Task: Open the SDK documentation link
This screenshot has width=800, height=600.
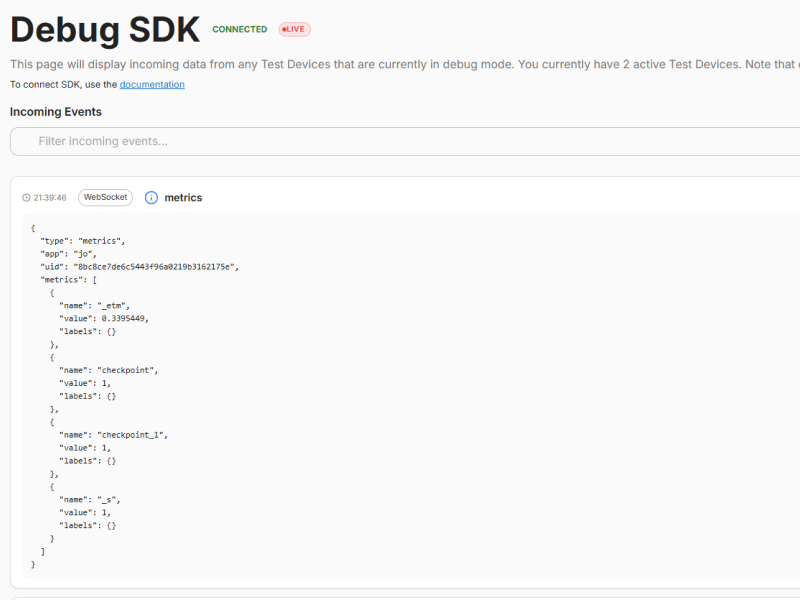Action: (x=152, y=84)
